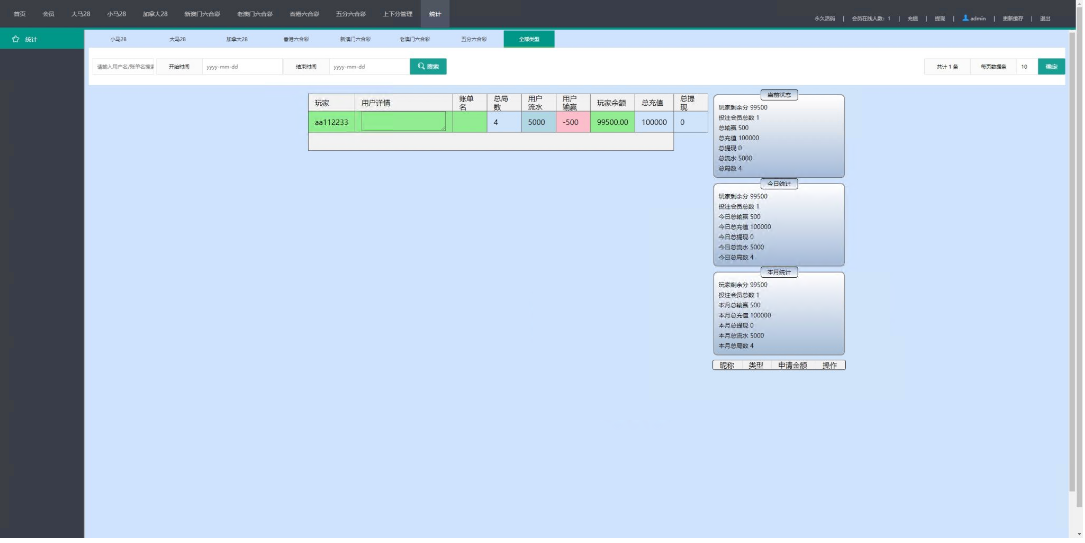
Task: Click the per-page count field showing 10
Action: (x=1026, y=67)
